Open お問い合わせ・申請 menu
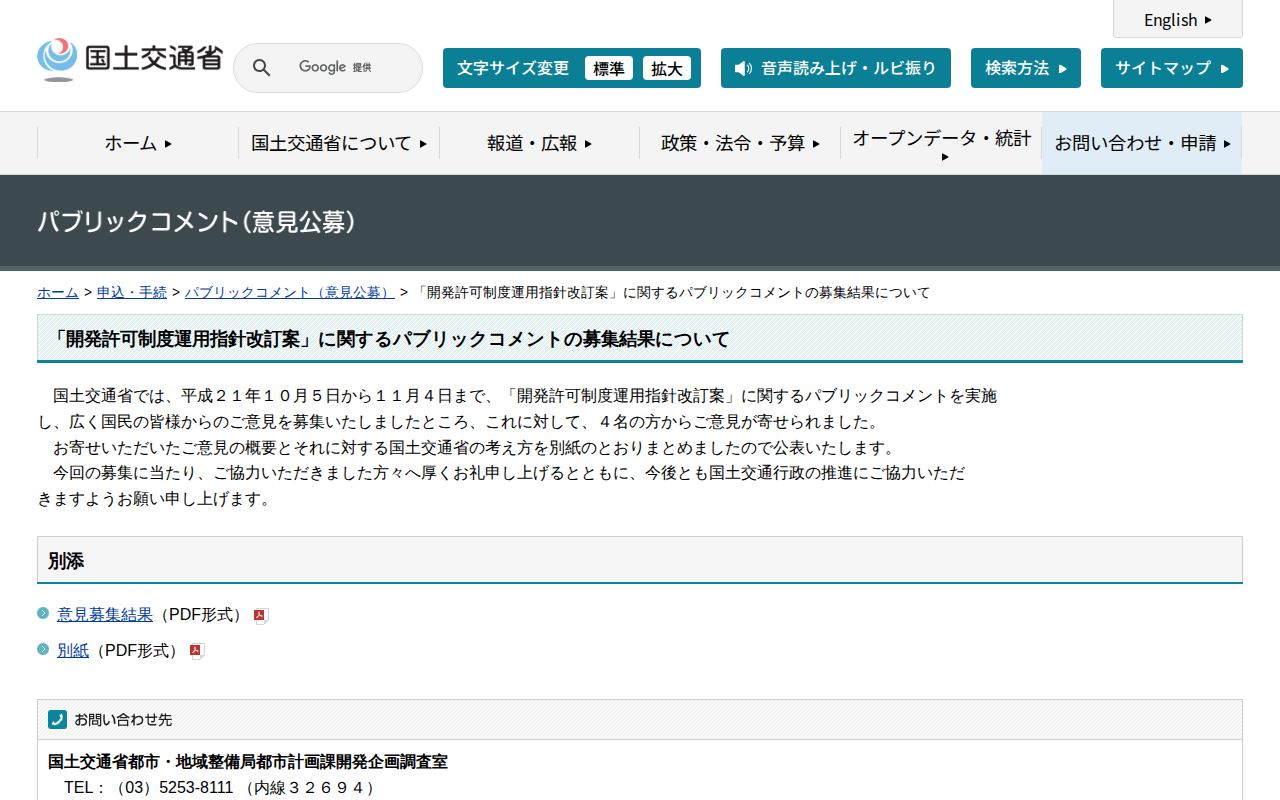The image size is (1280, 800). (1142, 143)
